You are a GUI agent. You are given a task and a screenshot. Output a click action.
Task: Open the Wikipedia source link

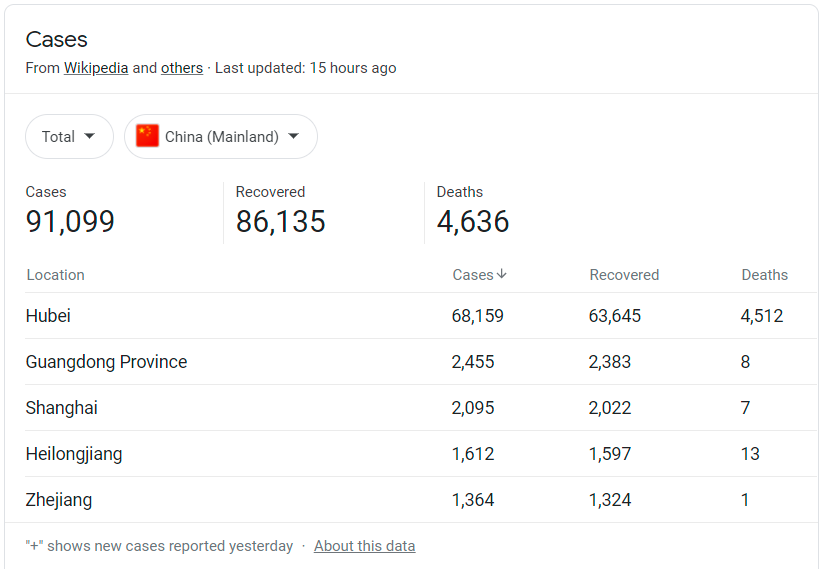(96, 68)
